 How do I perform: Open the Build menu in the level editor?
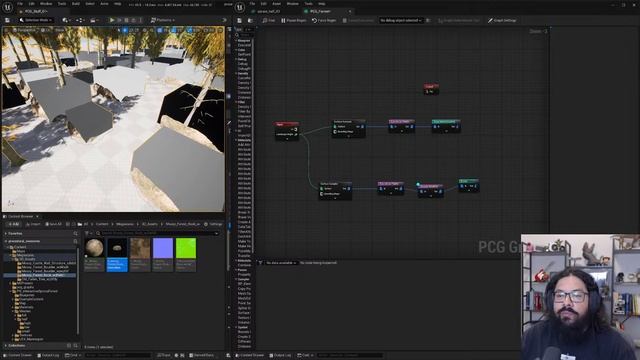76,4
